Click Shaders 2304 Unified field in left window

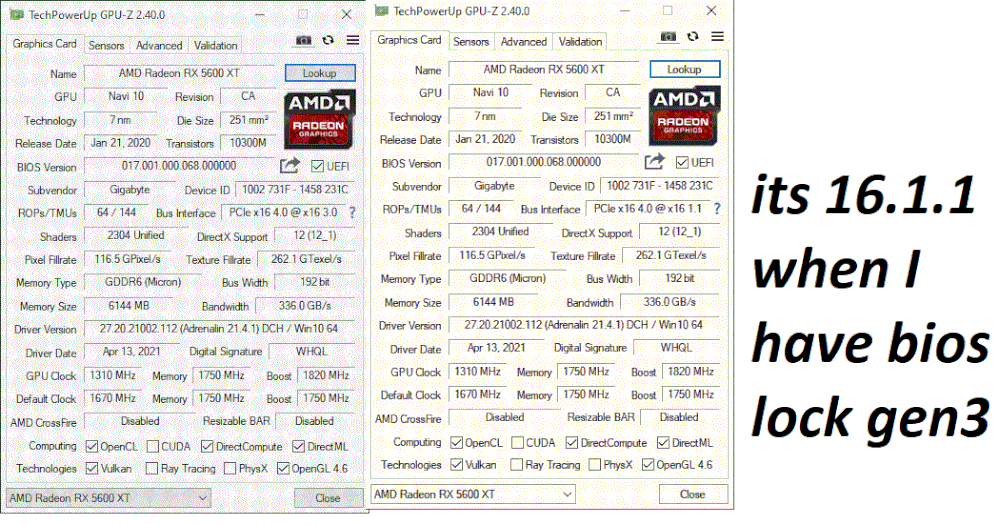pyautogui.click(x=136, y=236)
